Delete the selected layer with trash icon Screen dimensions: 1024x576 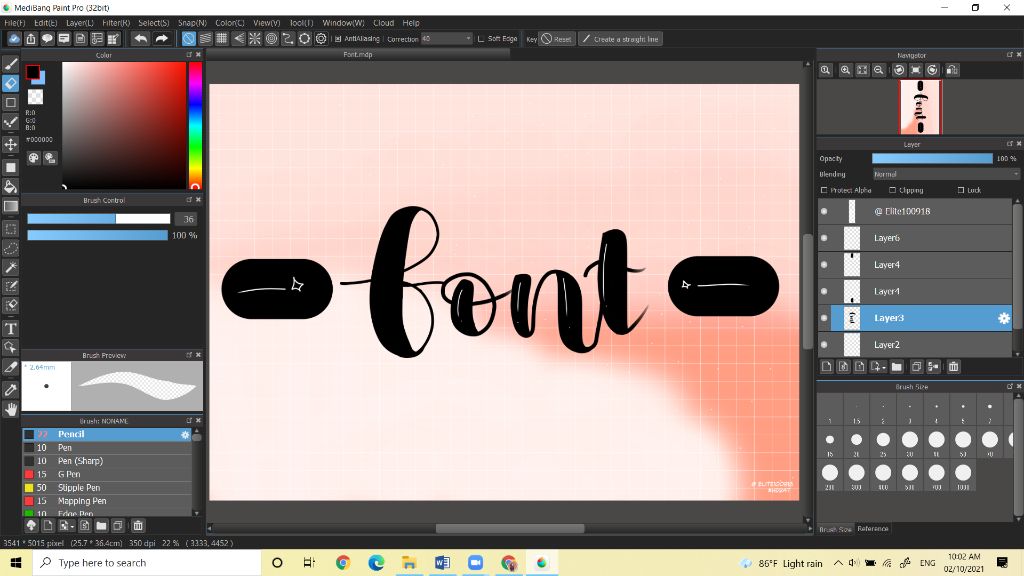tap(953, 367)
